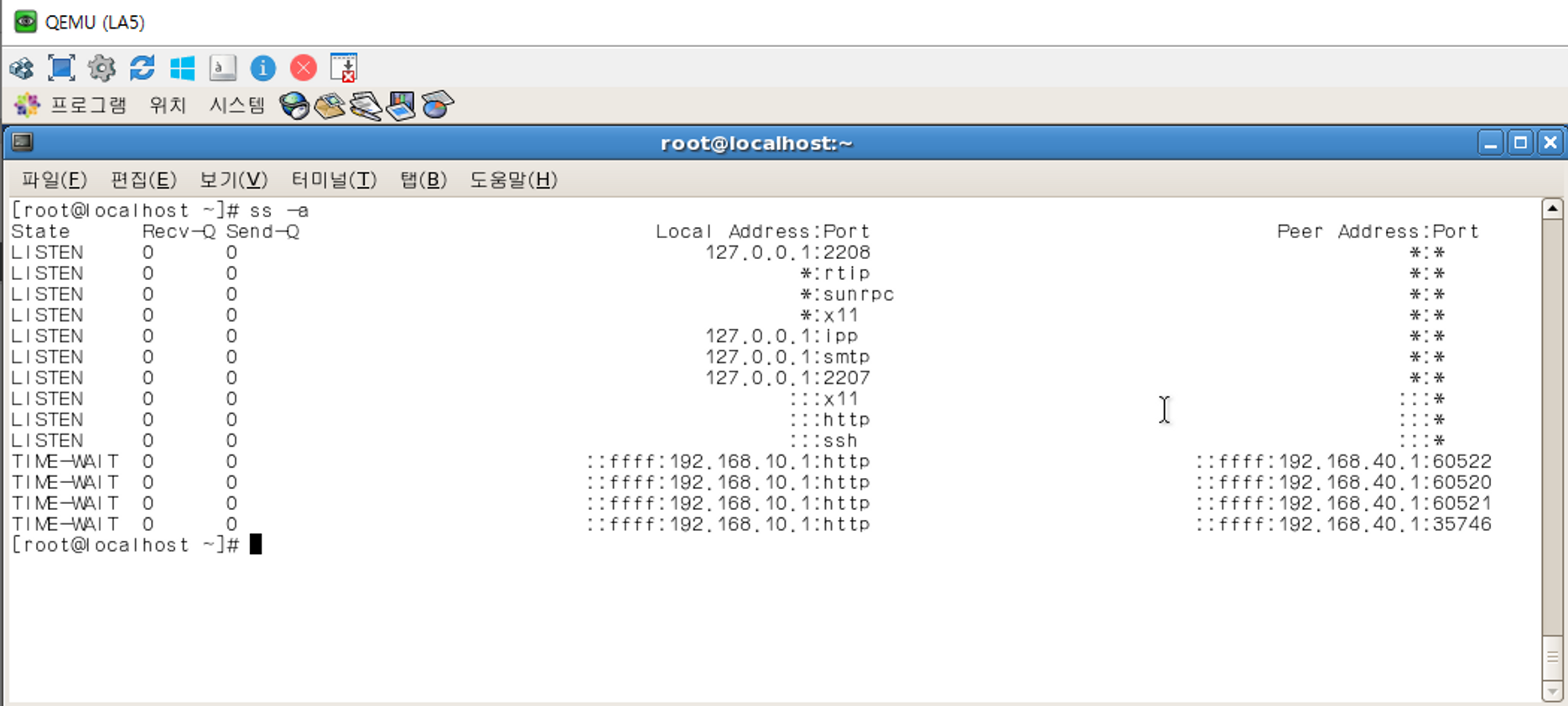The image size is (1568, 706).
Task: Click the 'Recv-Q' column header
Action: (179, 231)
